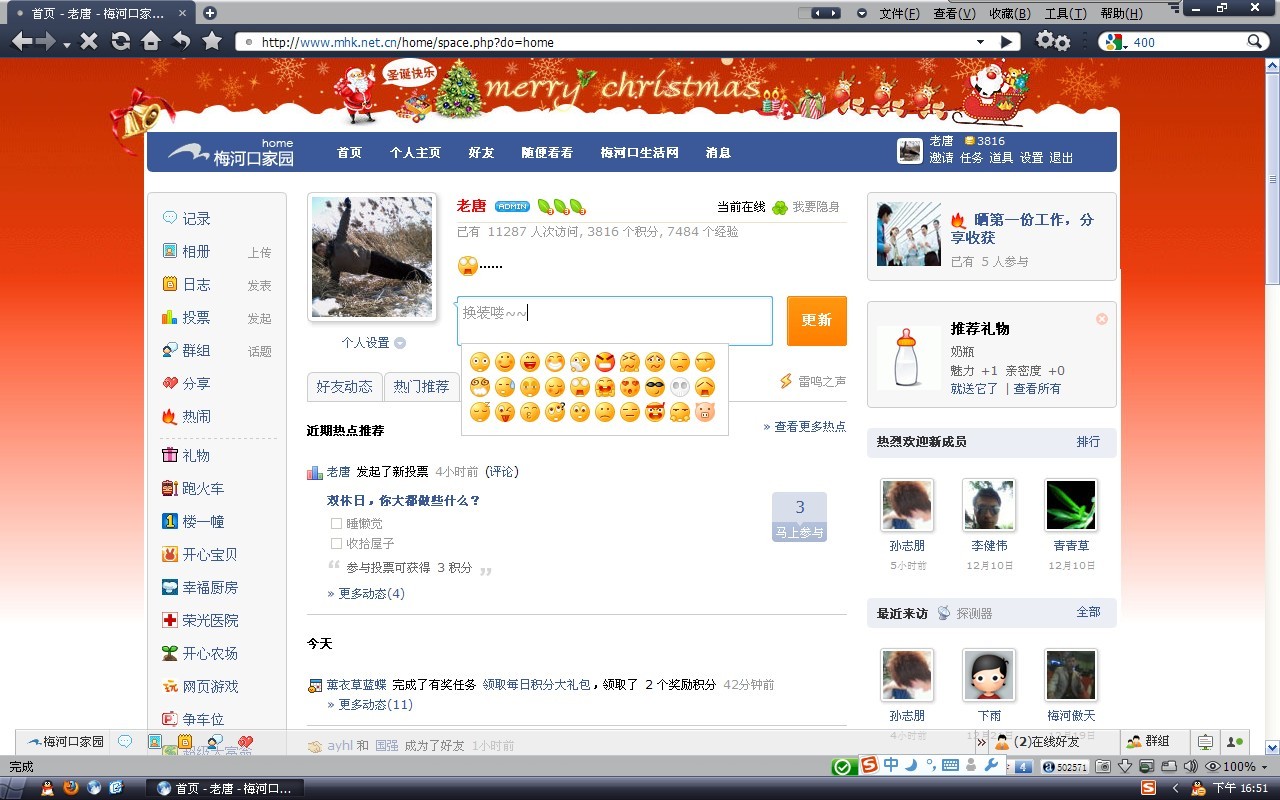Open the Firefox icon in the taskbar
Image resolution: width=1280 pixels, height=800 pixels.
[x=71, y=787]
